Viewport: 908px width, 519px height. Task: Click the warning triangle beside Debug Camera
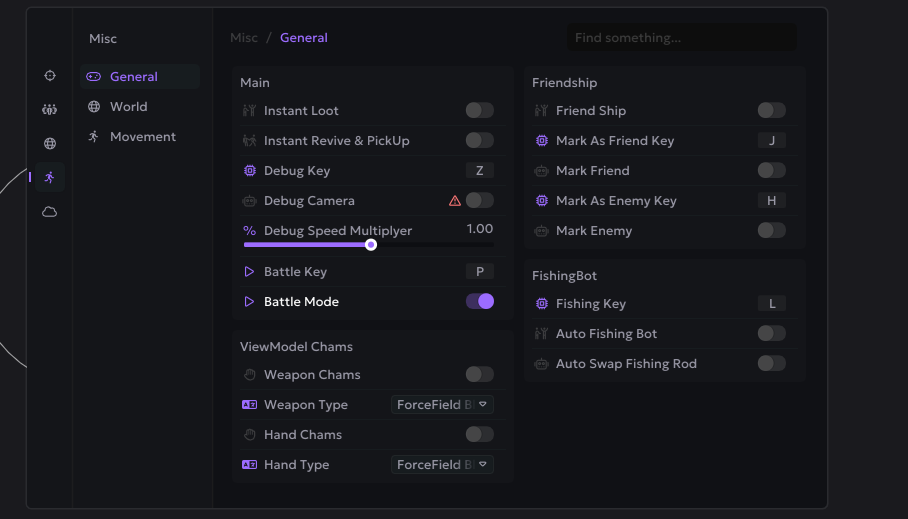pos(455,201)
